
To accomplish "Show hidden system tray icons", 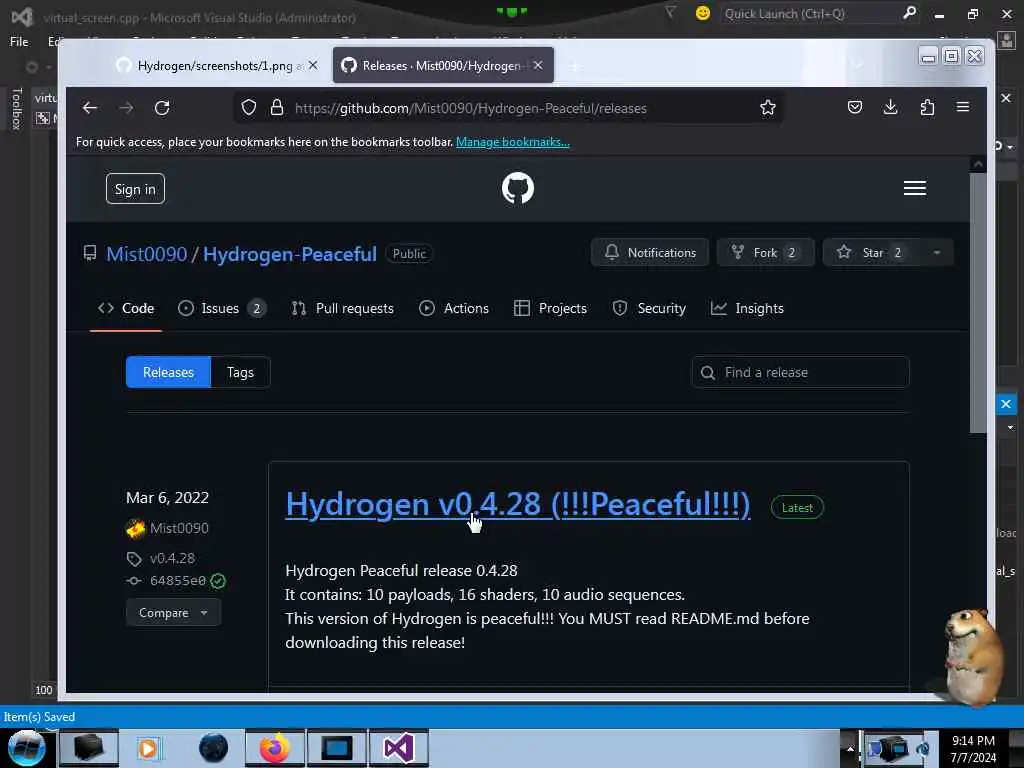I will pos(850,749).
